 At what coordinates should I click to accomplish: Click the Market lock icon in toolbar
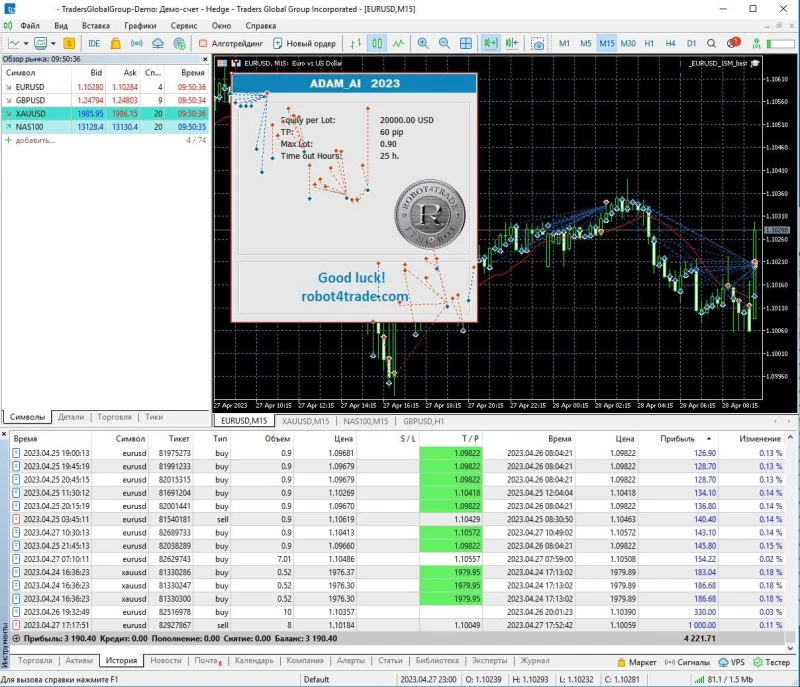point(115,43)
